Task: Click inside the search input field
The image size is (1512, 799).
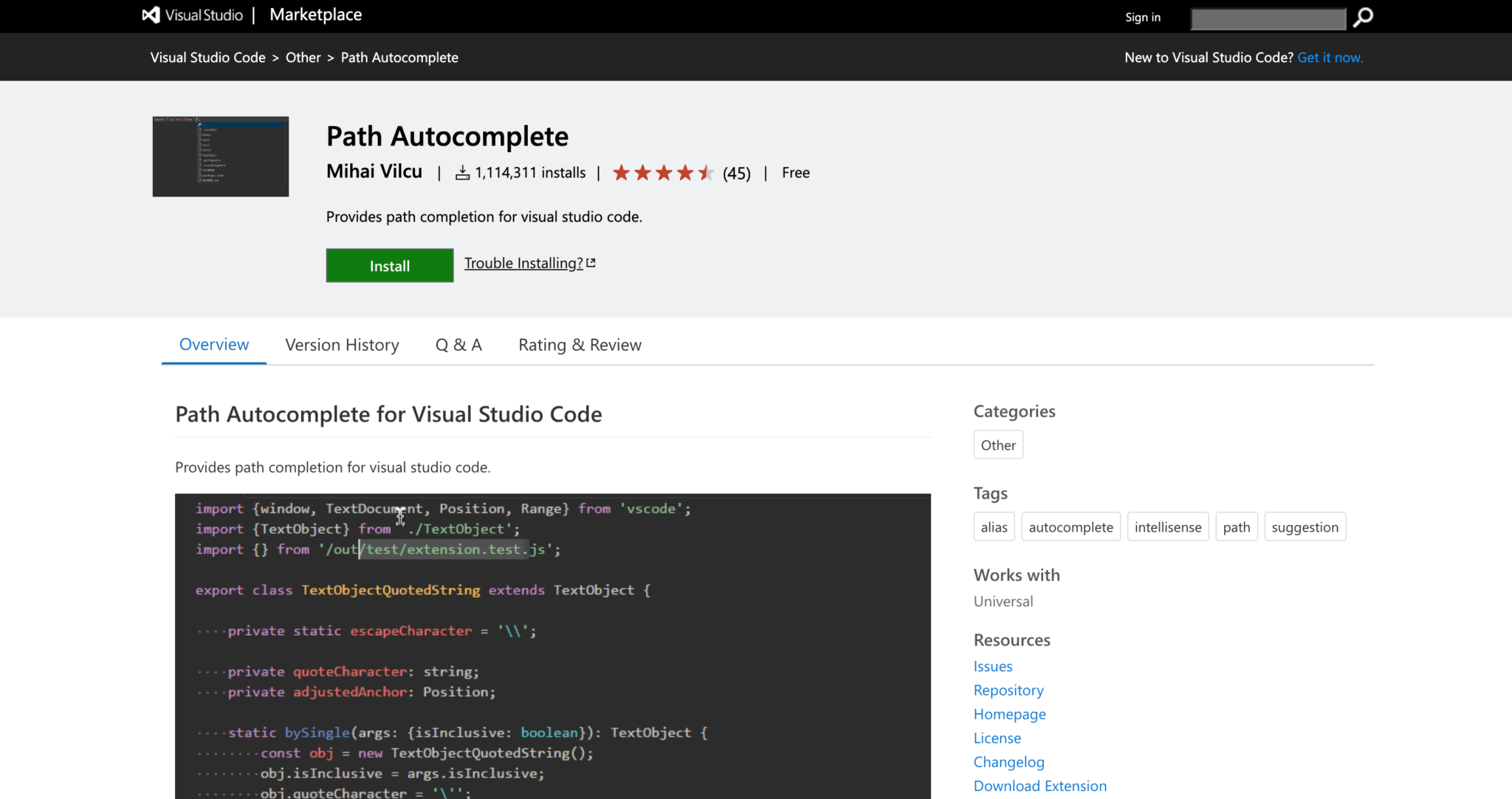Action: [x=1268, y=18]
